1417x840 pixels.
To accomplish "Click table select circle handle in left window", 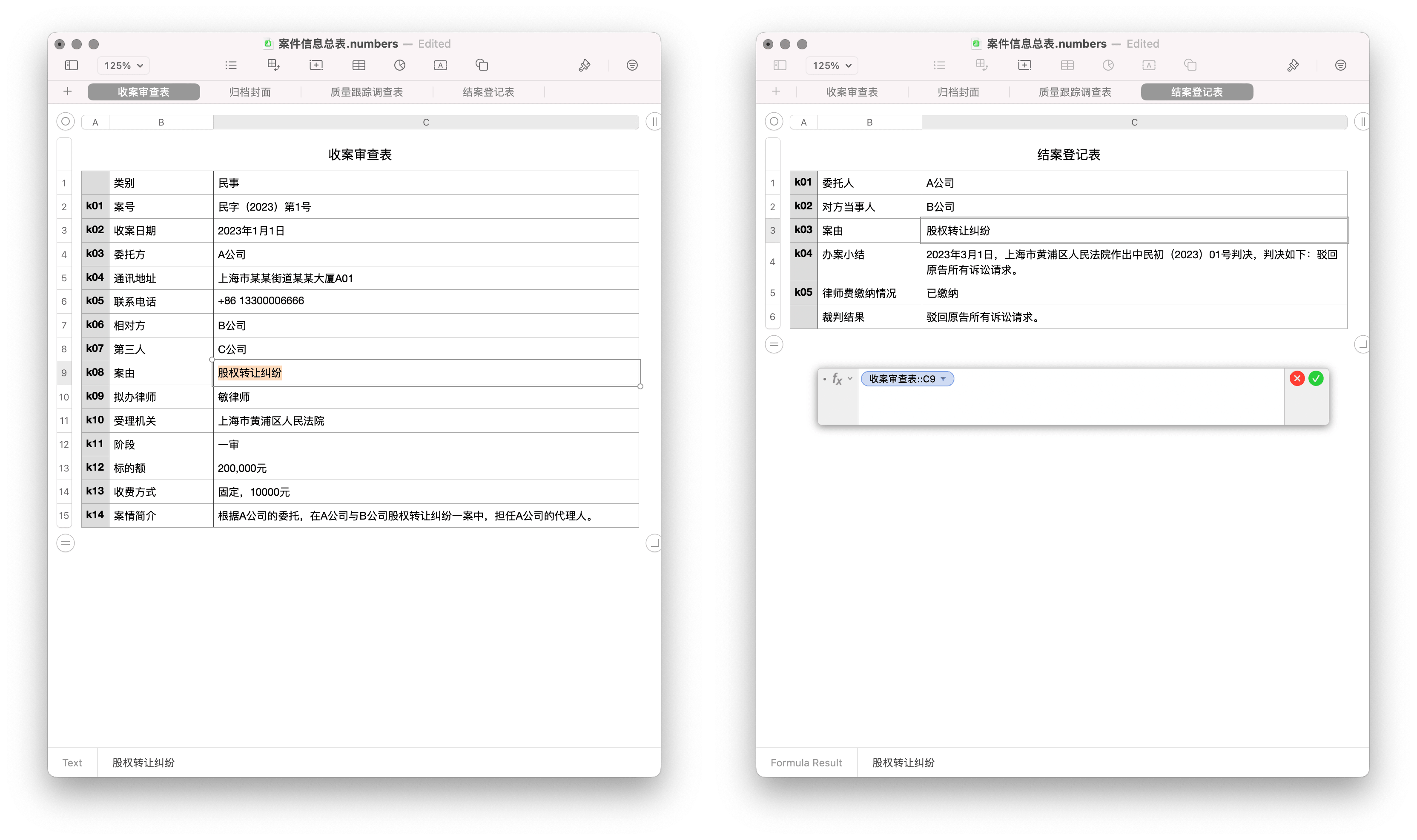I will (66, 121).
